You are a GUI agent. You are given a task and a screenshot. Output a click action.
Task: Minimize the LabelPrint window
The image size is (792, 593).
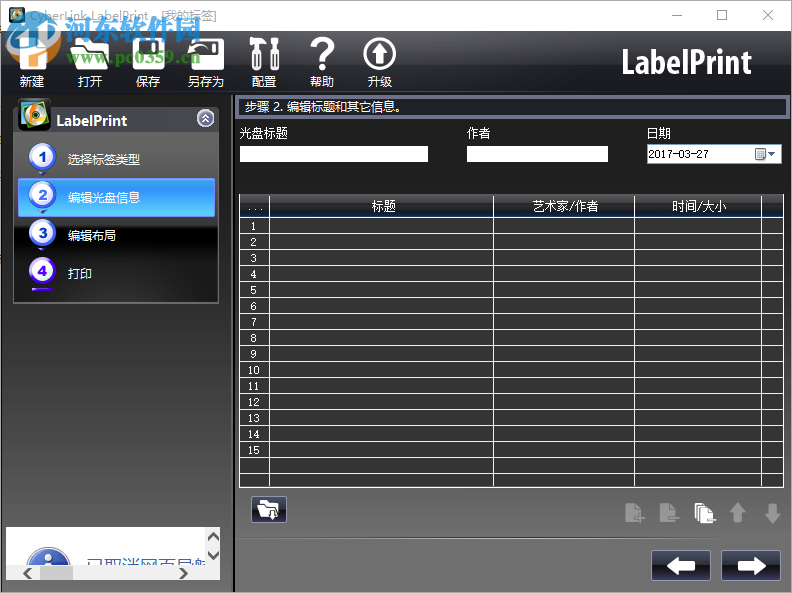(677, 15)
